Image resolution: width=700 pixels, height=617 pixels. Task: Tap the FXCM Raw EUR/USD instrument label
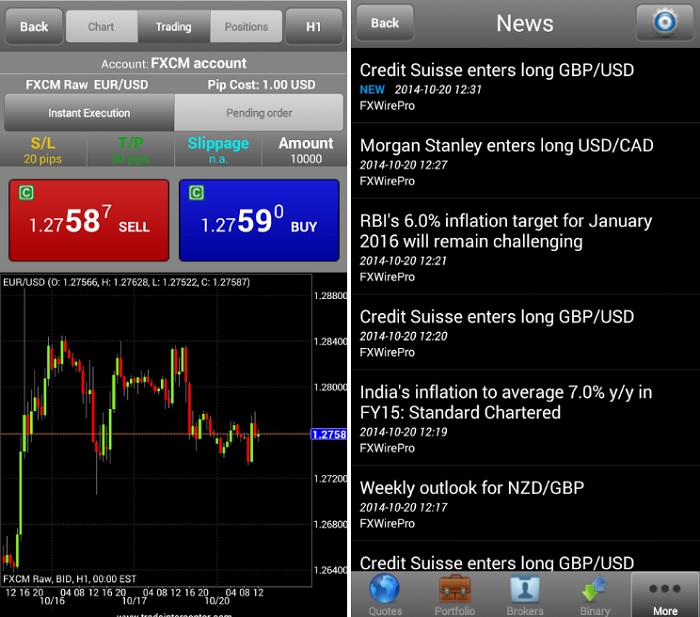[87, 85]
